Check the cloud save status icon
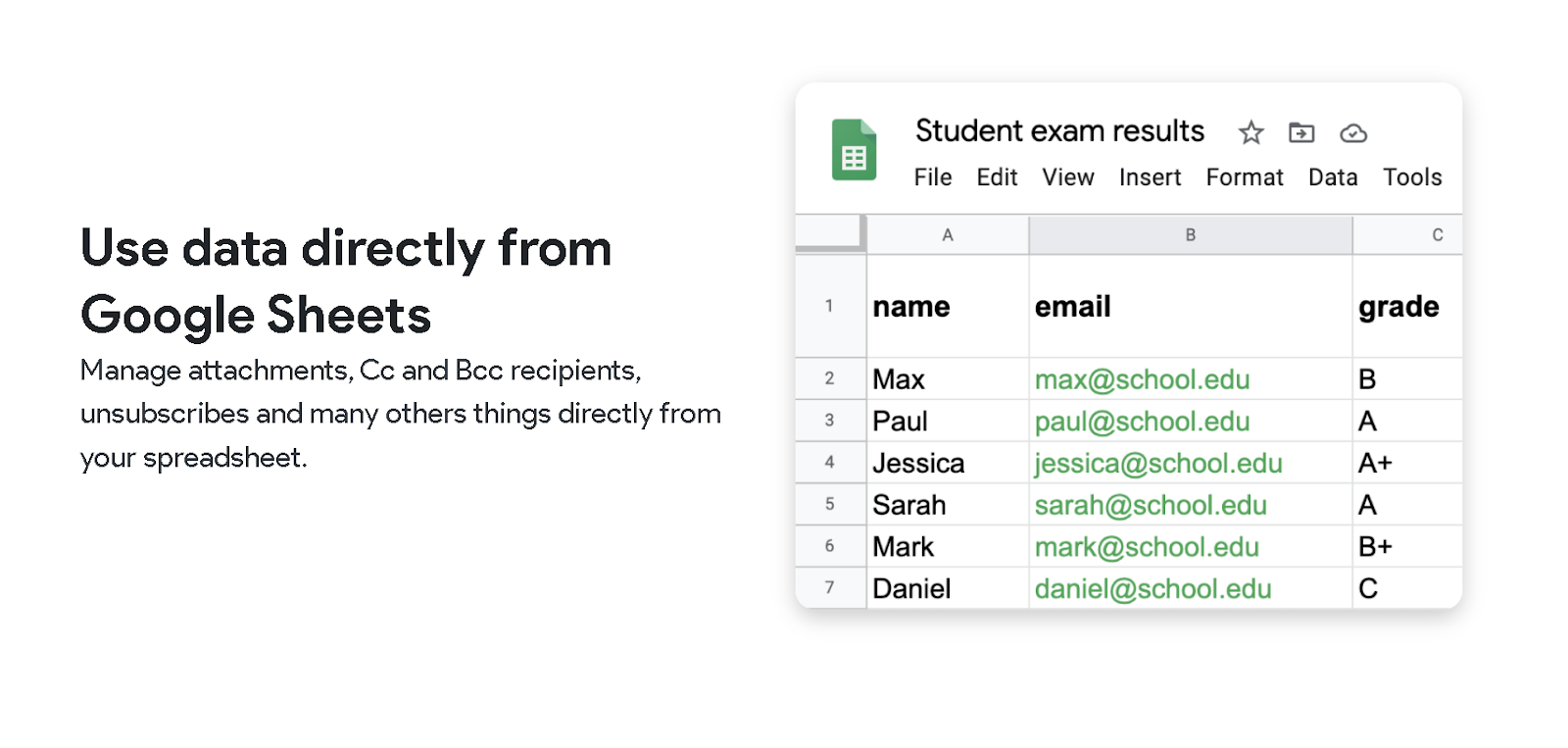 pos(1353,132)
